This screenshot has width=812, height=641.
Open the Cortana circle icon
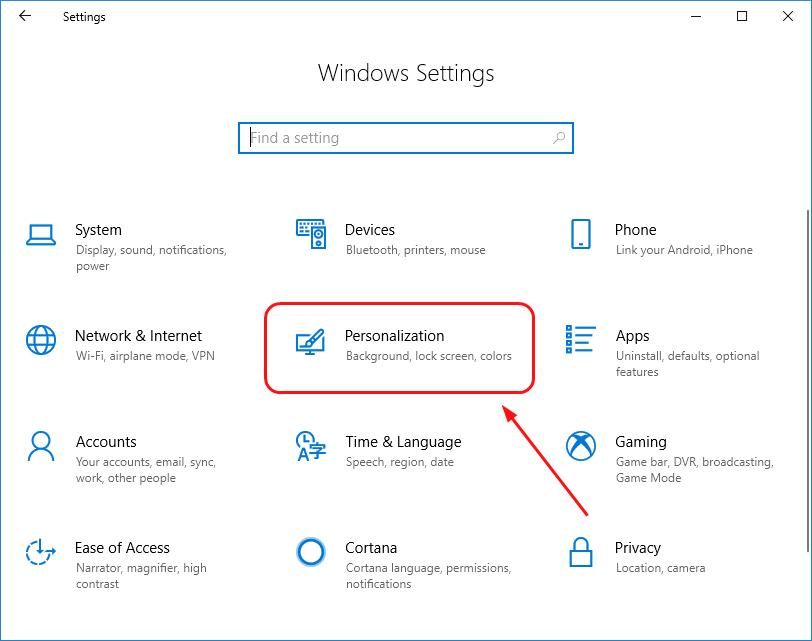pyautogui.click(x=311, y=552)
